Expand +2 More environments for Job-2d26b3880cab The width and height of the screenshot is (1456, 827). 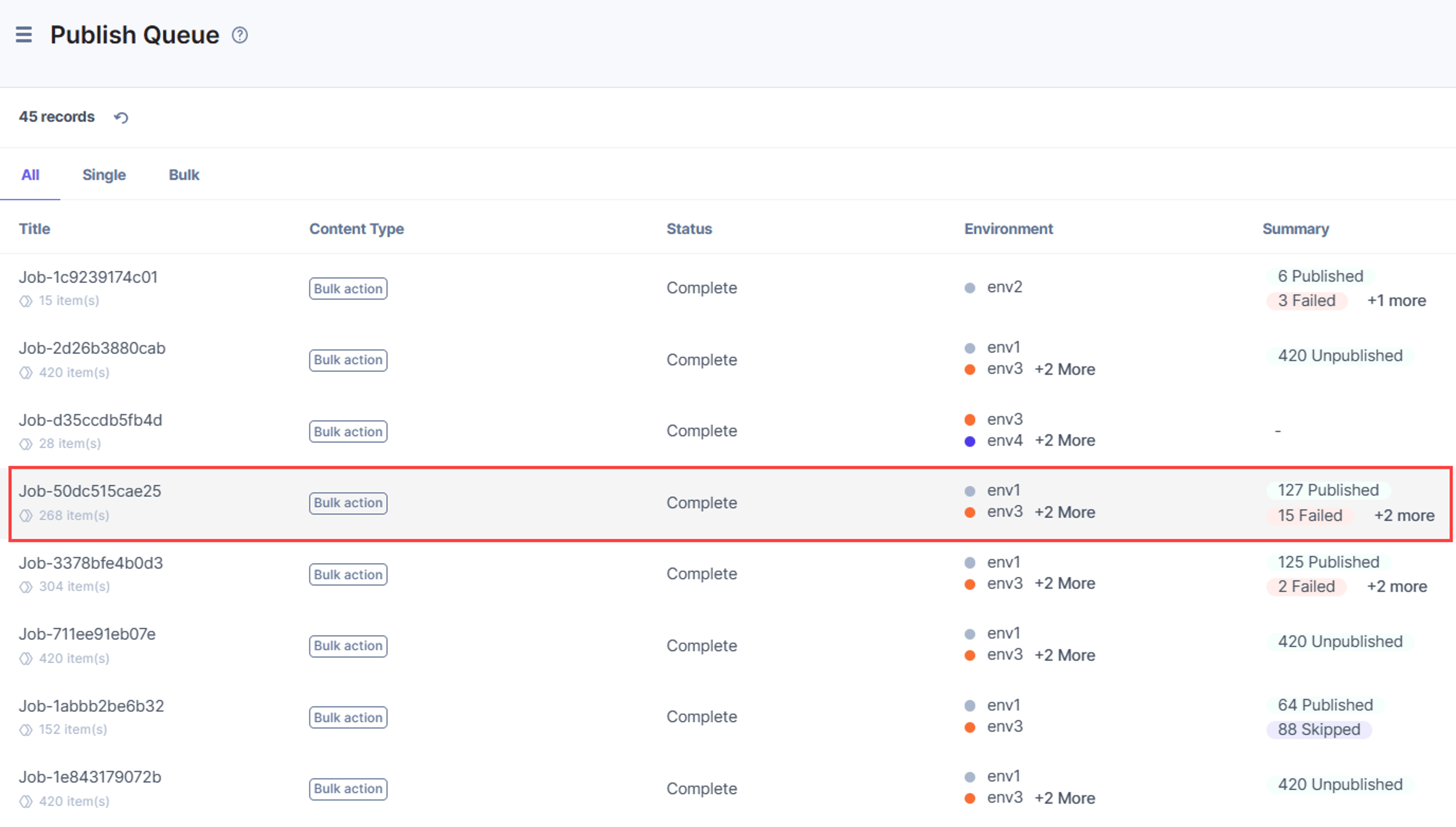1065,369
